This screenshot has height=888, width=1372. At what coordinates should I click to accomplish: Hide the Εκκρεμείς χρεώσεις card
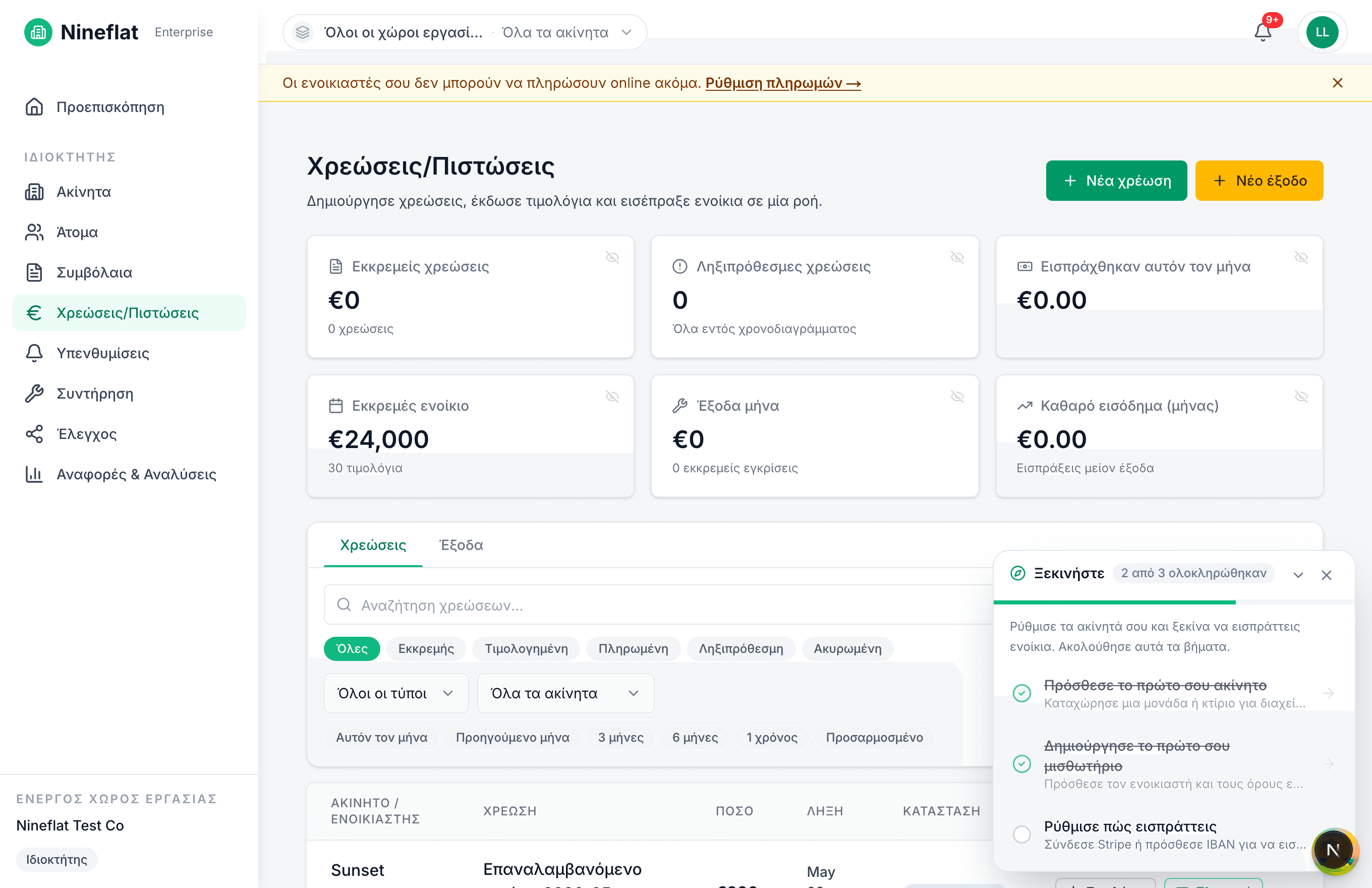click(612, 257)
